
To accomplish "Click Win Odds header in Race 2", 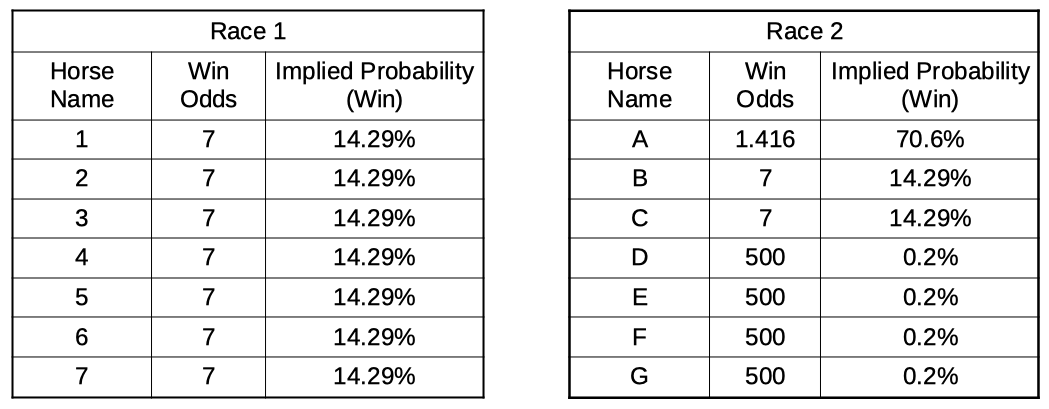I will (765, 86).
